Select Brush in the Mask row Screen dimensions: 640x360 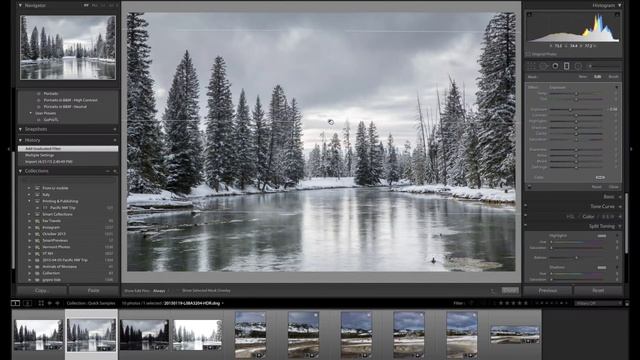(x=613, y=76)
